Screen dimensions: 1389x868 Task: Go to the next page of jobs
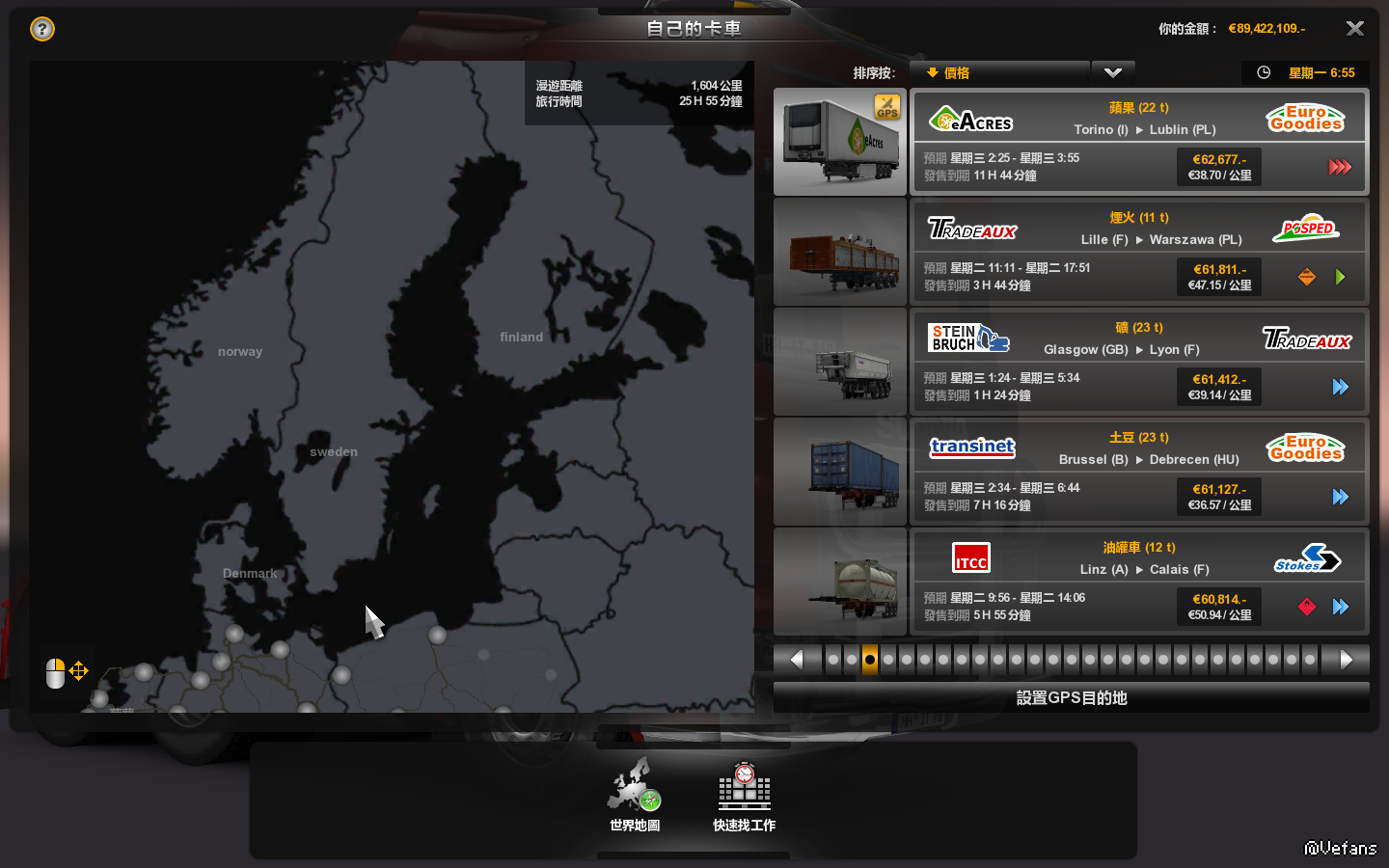1347,660
